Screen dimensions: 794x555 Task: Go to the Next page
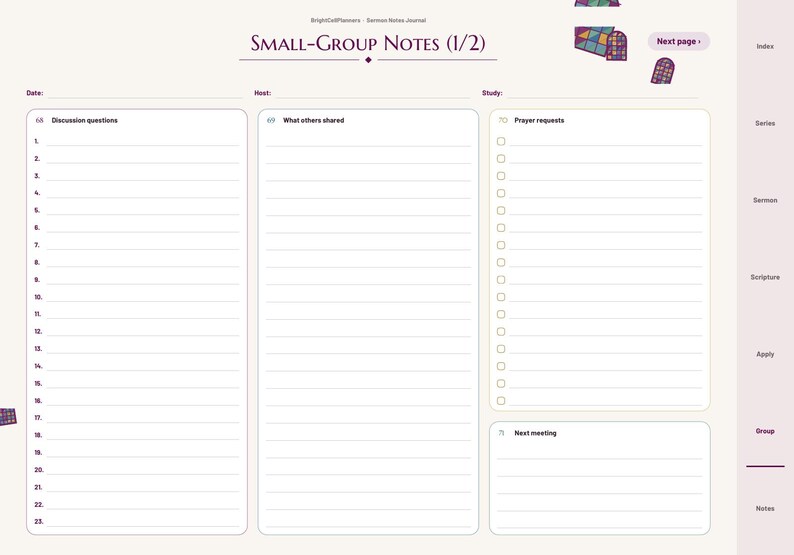(x=679, y=42)
